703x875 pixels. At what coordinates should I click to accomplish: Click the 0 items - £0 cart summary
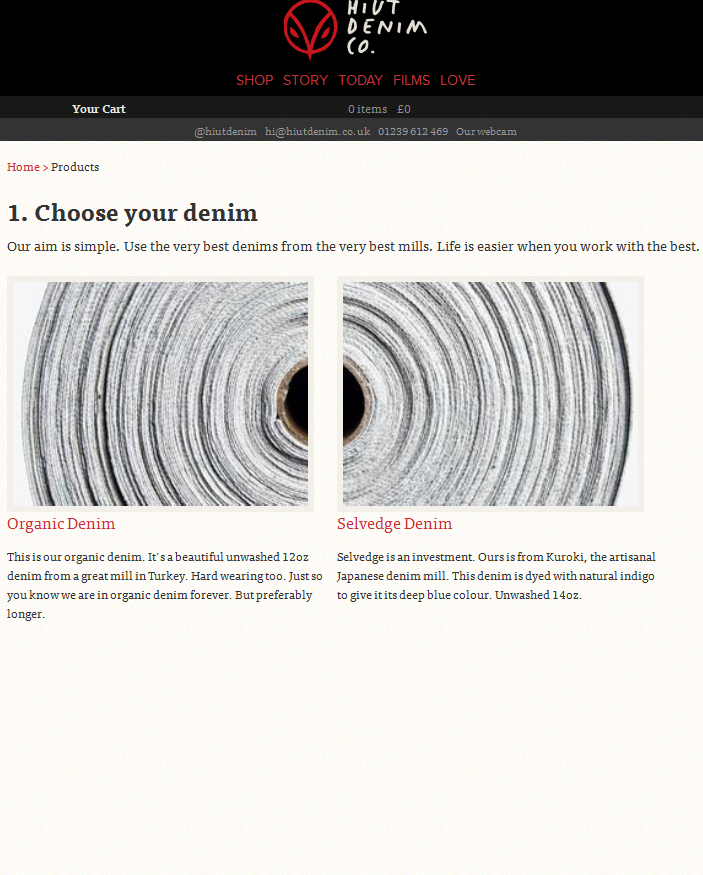[379, 109]
